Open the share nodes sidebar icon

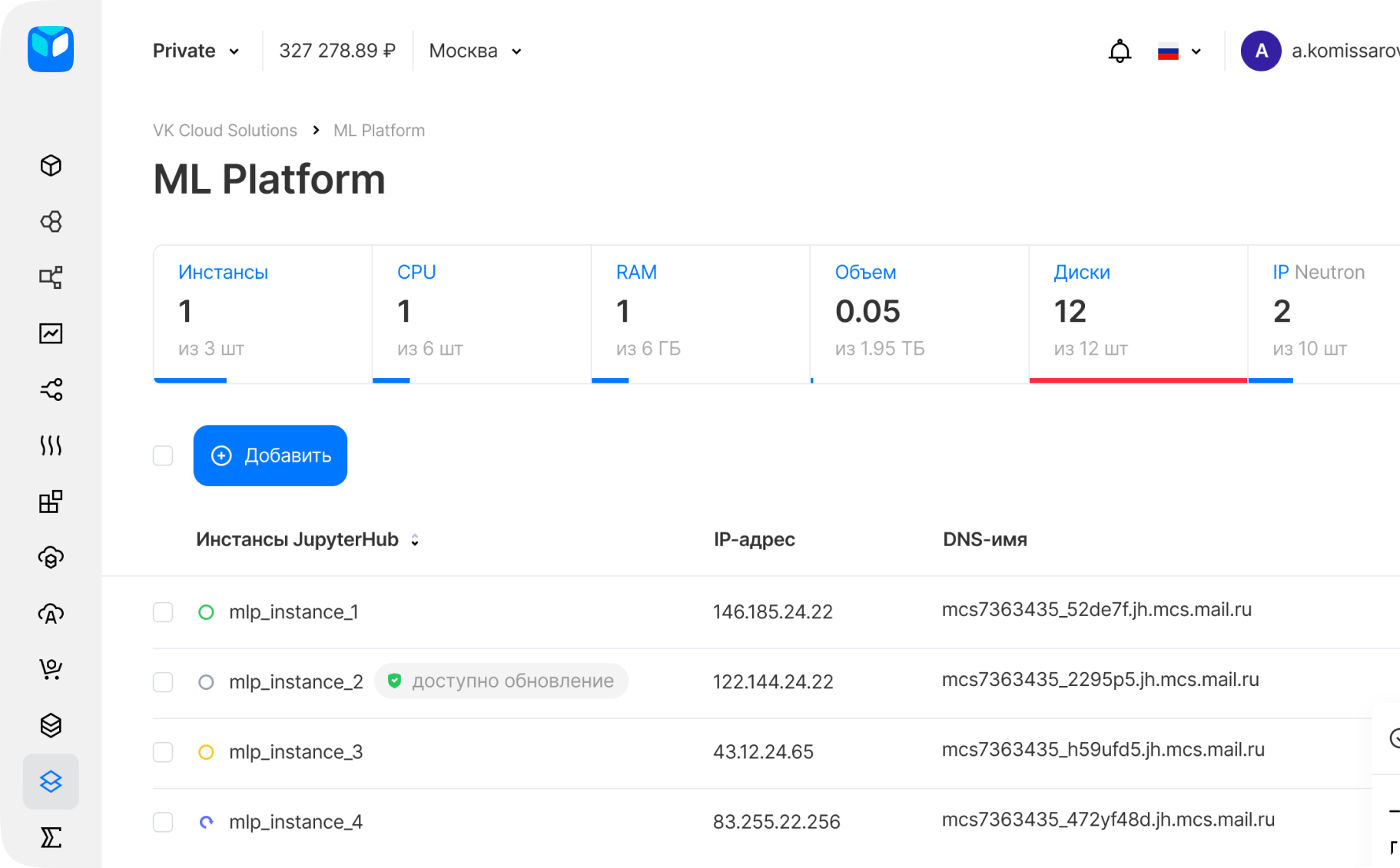tap(51, 389)
